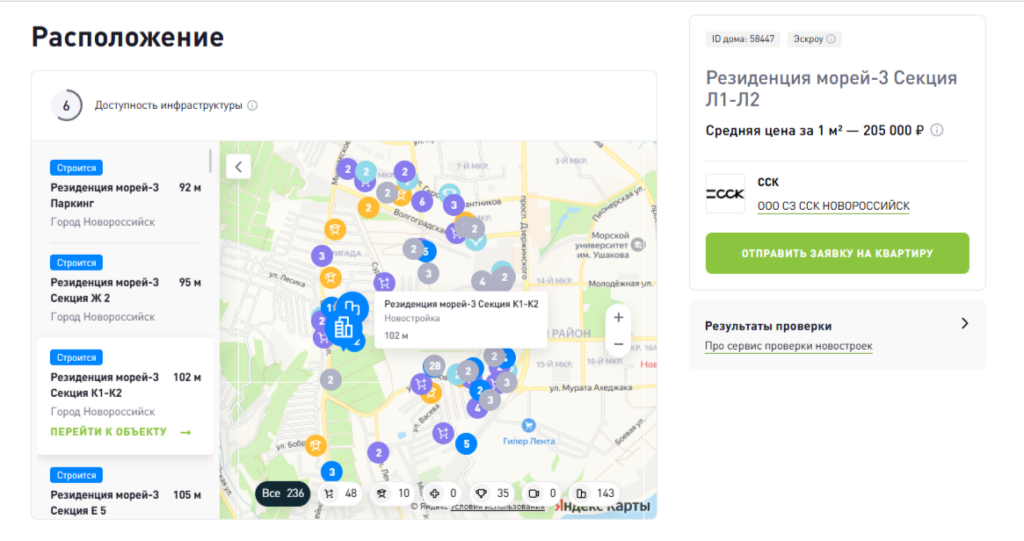The height and width of the screenshot is (541, 1024).
Task: Click the 92 м distance on Паркинг card
Action: coord(190,188)
